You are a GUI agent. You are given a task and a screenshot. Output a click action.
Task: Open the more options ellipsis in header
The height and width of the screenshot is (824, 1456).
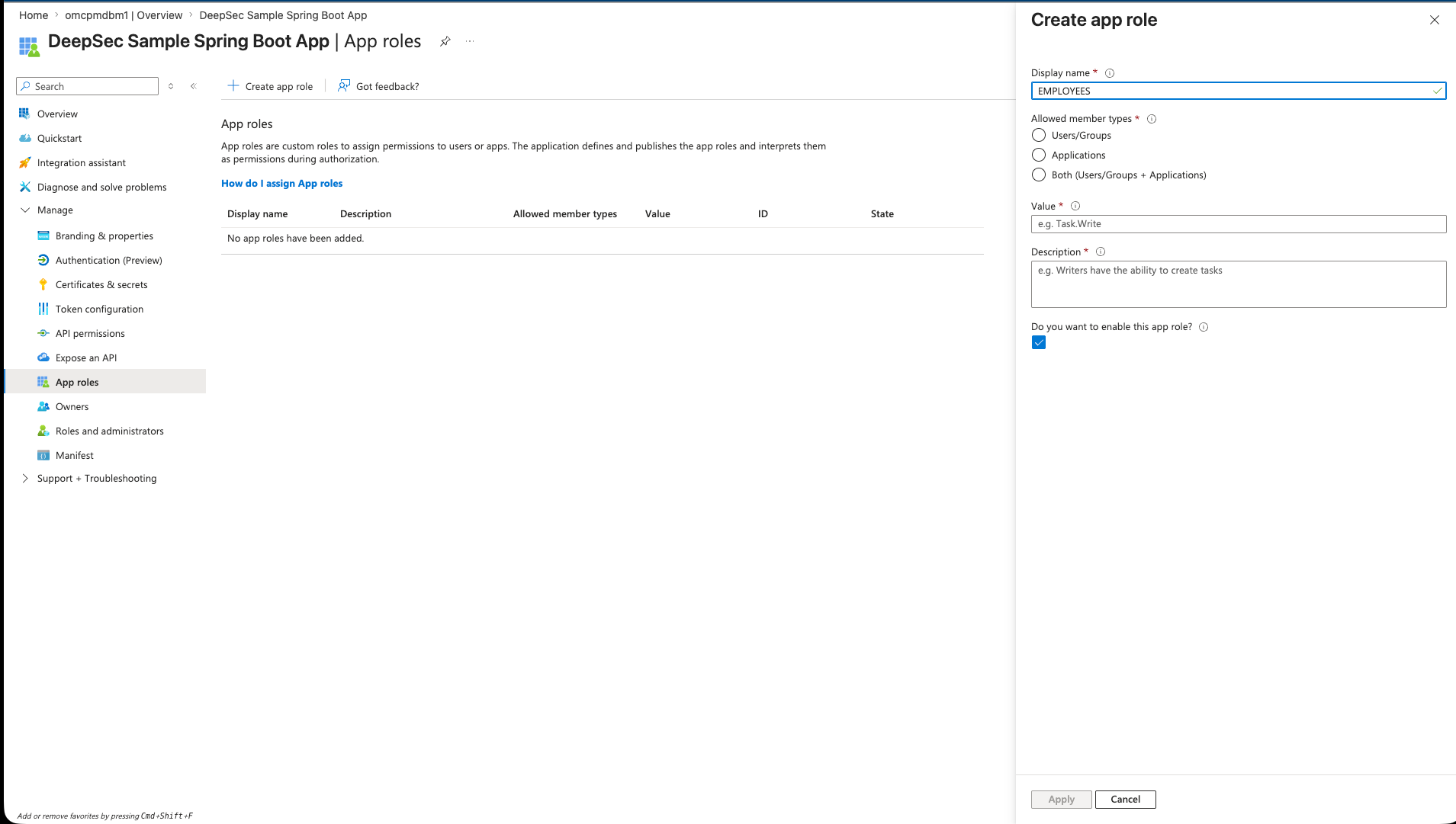click(x=470, y=41)
